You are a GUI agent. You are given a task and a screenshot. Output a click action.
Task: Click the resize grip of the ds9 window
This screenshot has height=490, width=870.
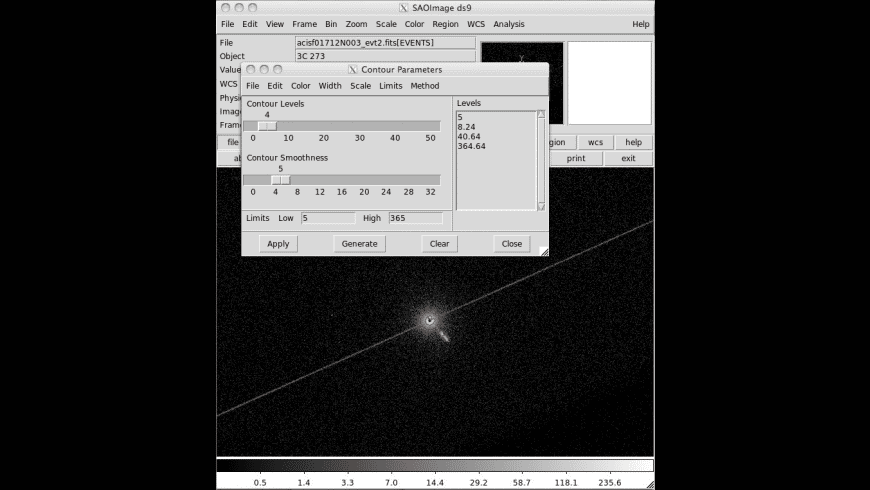coord(650,484)
